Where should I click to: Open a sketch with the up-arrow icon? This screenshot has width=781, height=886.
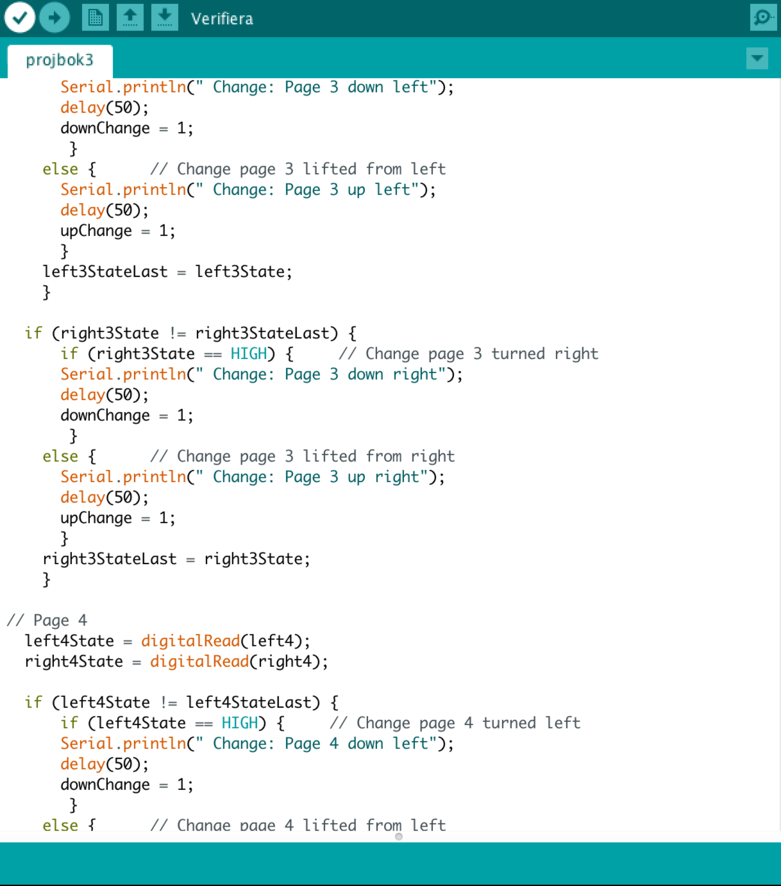tap(129, 17)
